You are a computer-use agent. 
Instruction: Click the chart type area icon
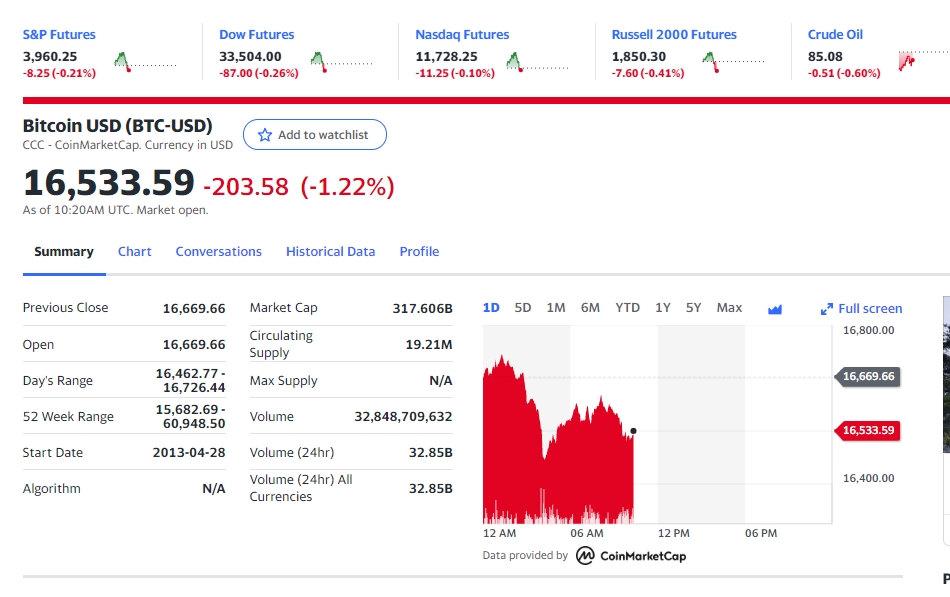[x=774, y=309]
